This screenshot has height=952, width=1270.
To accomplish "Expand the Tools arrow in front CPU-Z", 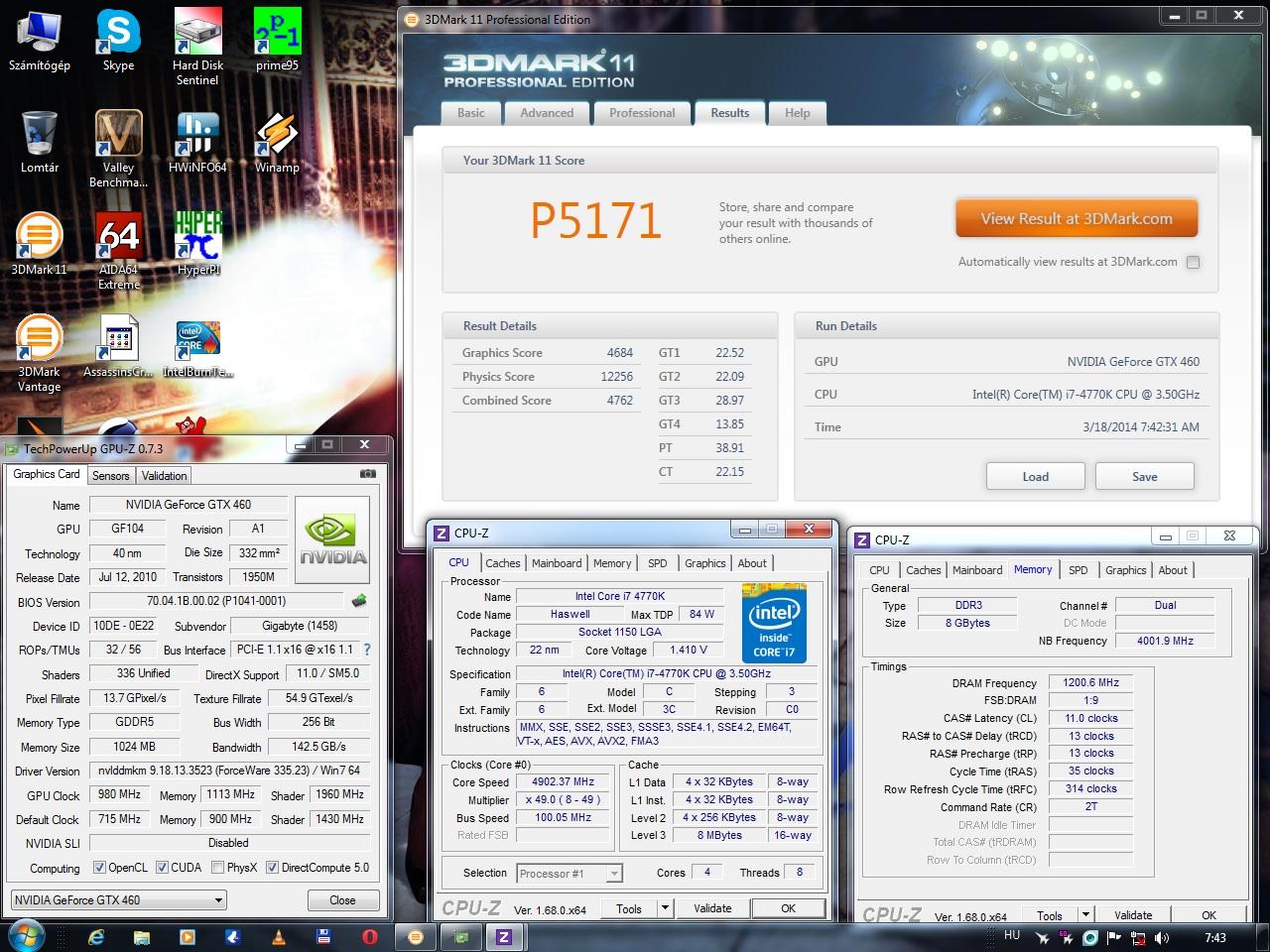I will pyautogui.click(x=666, y=907).
